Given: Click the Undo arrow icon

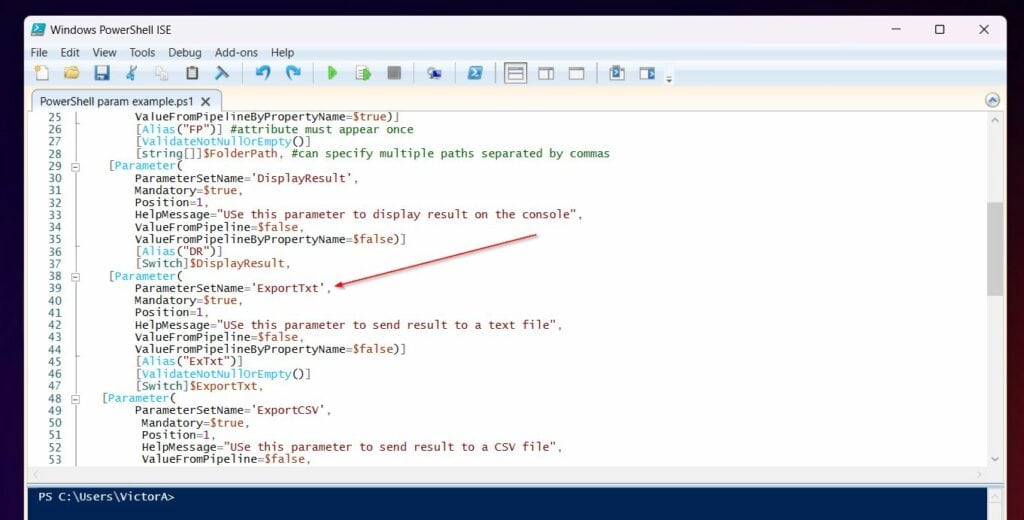Looking at the screenshot, I should click(263, 73).
